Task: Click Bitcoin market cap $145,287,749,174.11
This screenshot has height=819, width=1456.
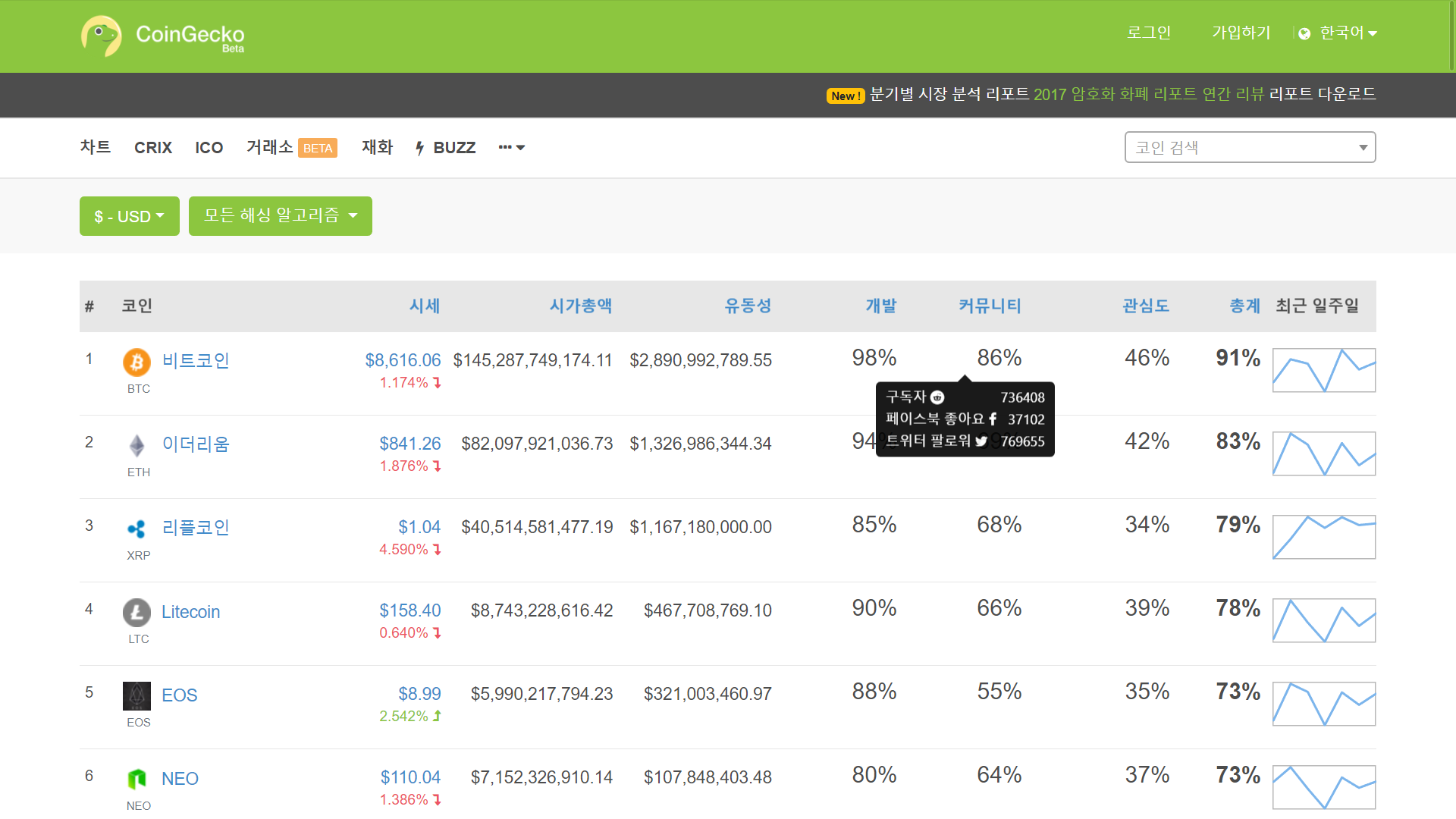Action: (x=532, y=360)
